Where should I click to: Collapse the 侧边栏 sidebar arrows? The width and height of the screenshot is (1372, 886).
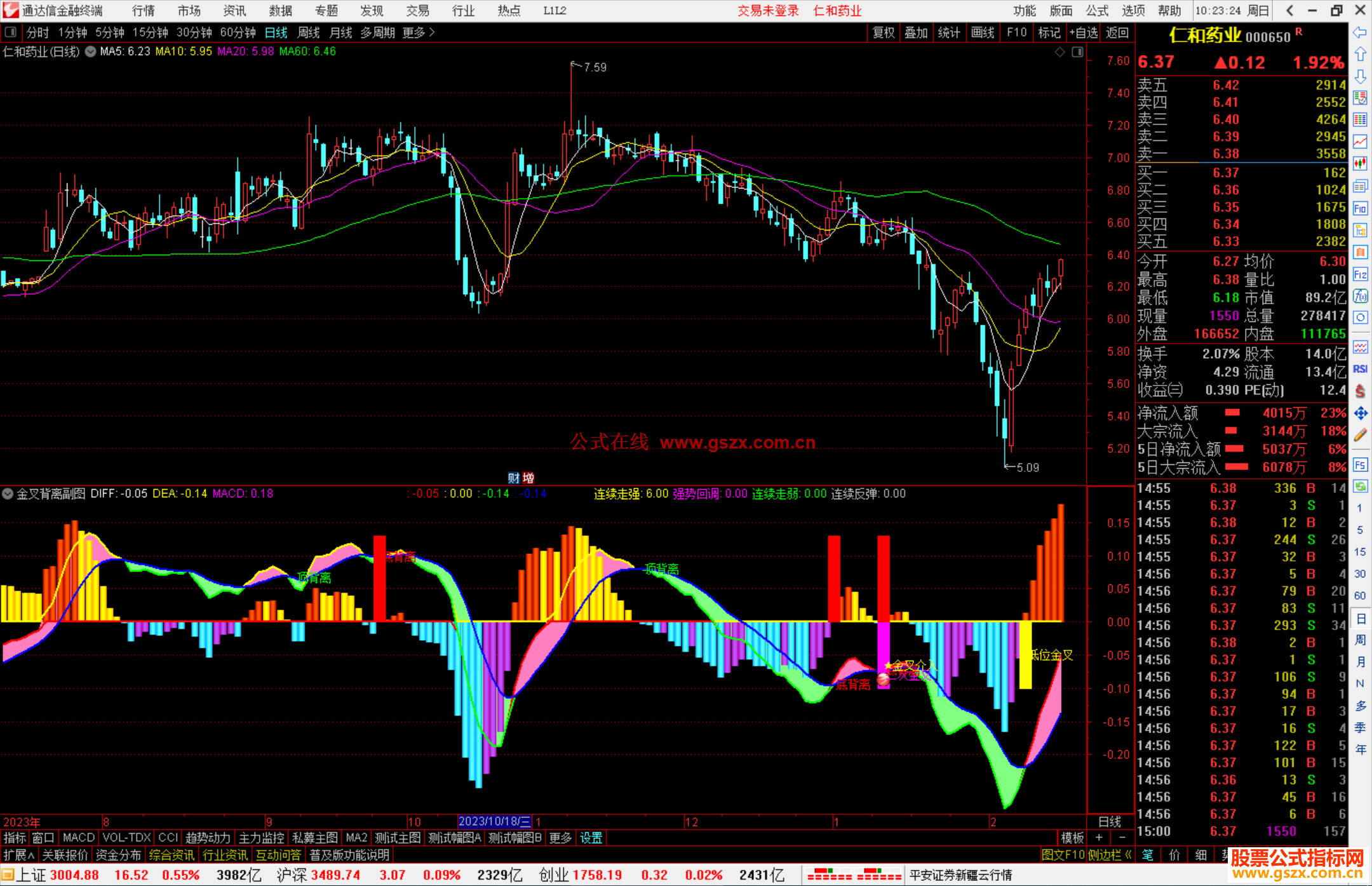tap(1128, 855)
